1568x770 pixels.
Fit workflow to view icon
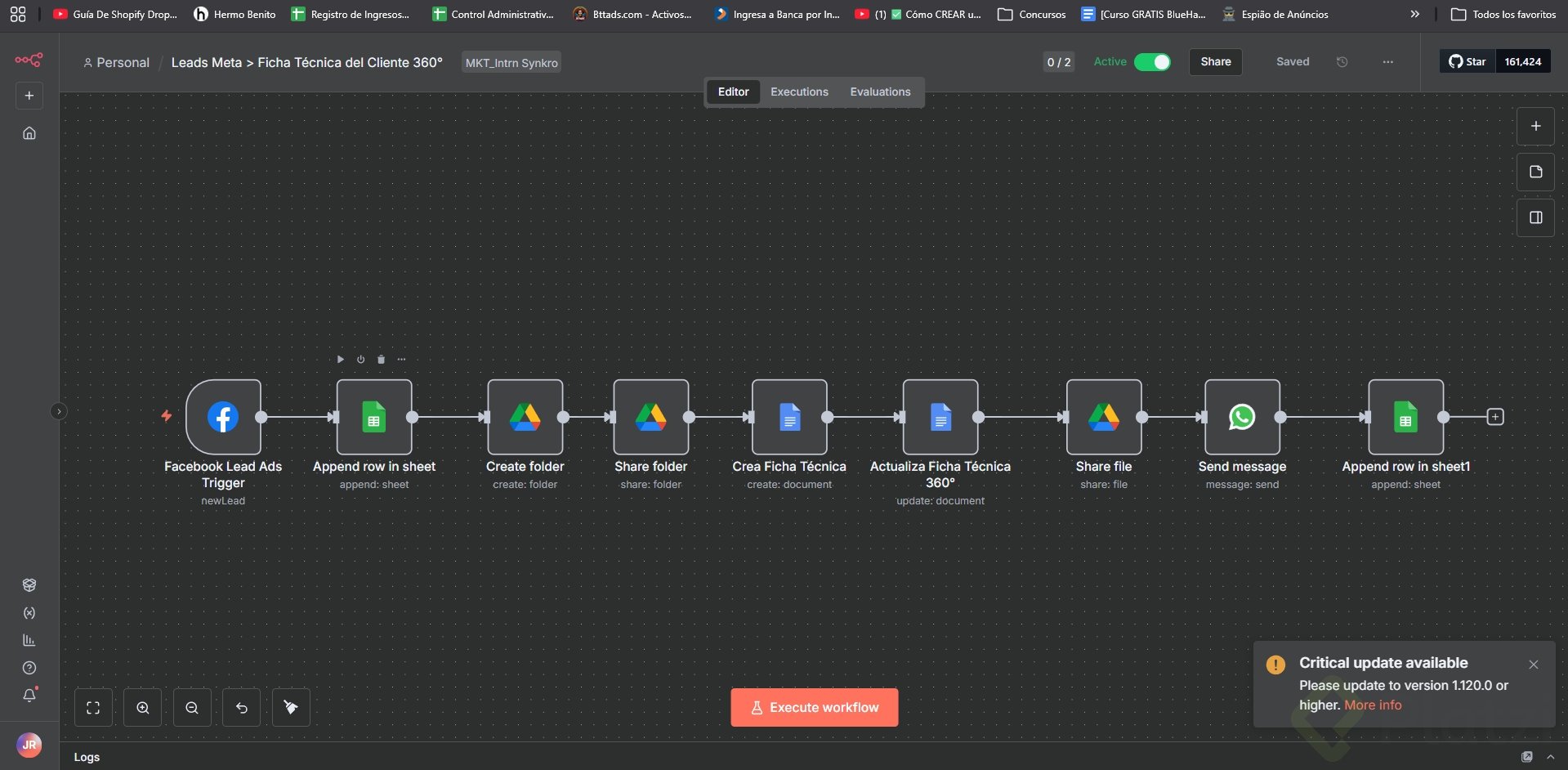point(93,708)
